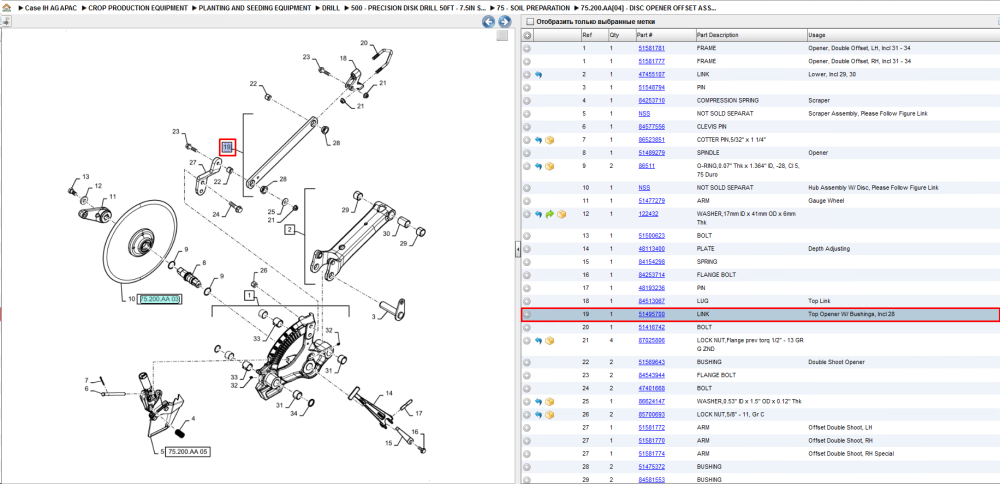Click the add icon for PLATE 48113480 row
This screenshot has width=1000, height=484.
pyautogui.click(x=527, y=249)
